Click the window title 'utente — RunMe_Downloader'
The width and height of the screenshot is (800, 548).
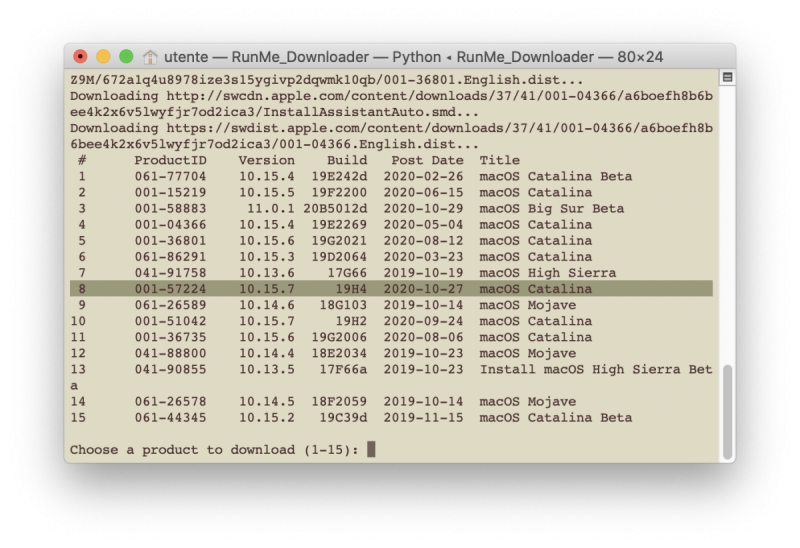pyautogui.click(x=266, y=57)
